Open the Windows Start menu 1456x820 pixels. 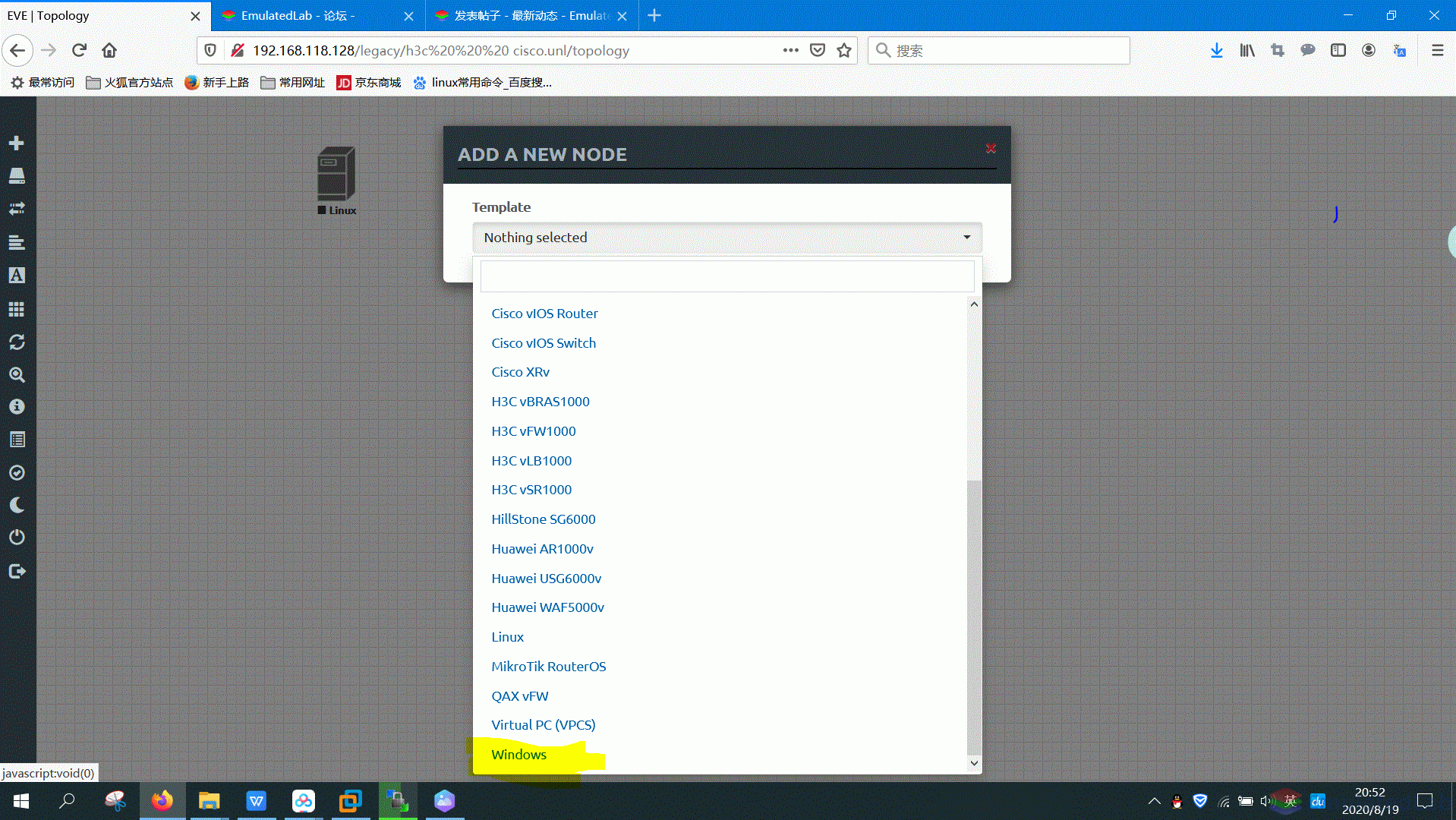coord(21,801)
